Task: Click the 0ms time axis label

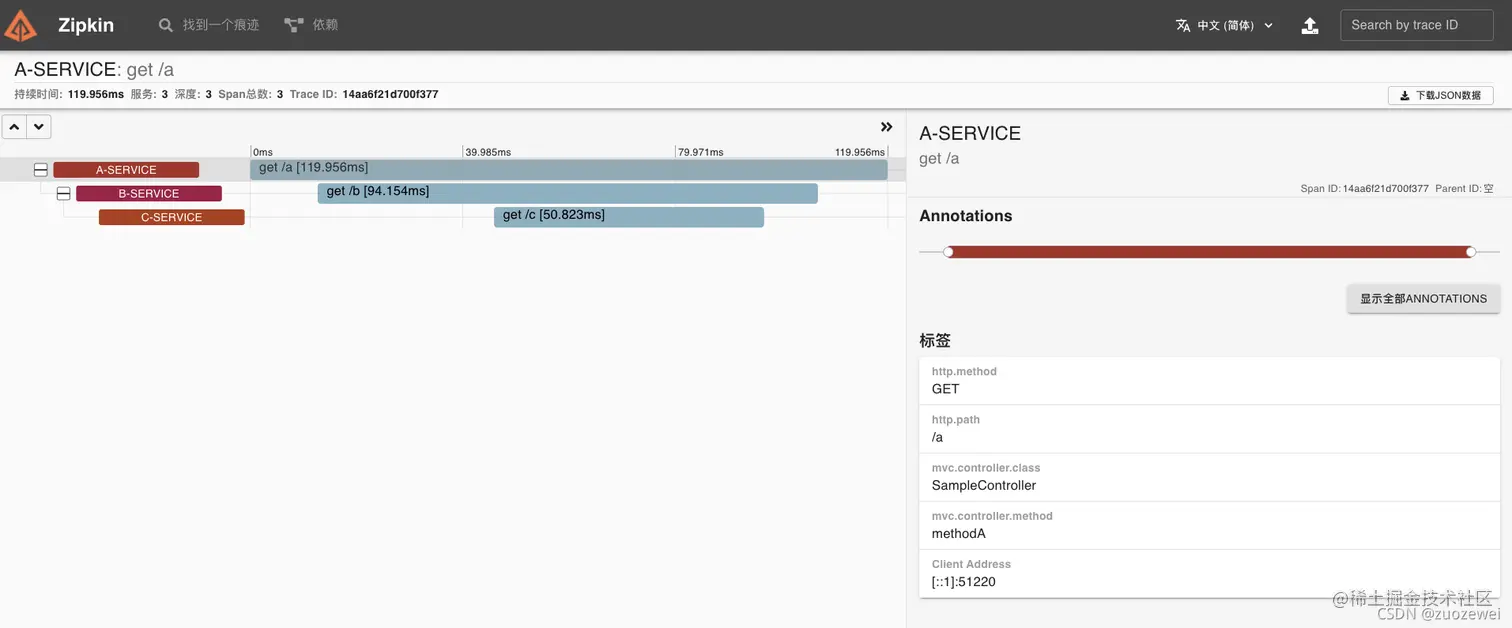Action: (x=263, y=152)
